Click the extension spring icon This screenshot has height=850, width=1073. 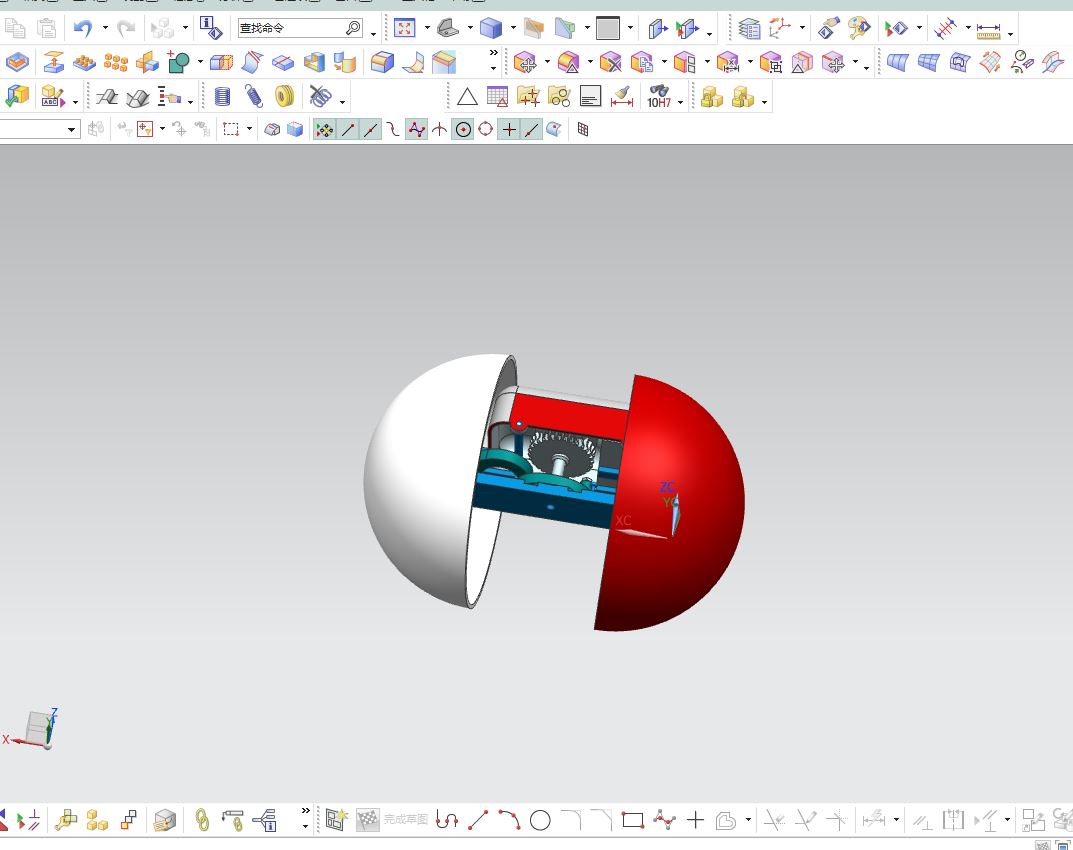(253, 96)
